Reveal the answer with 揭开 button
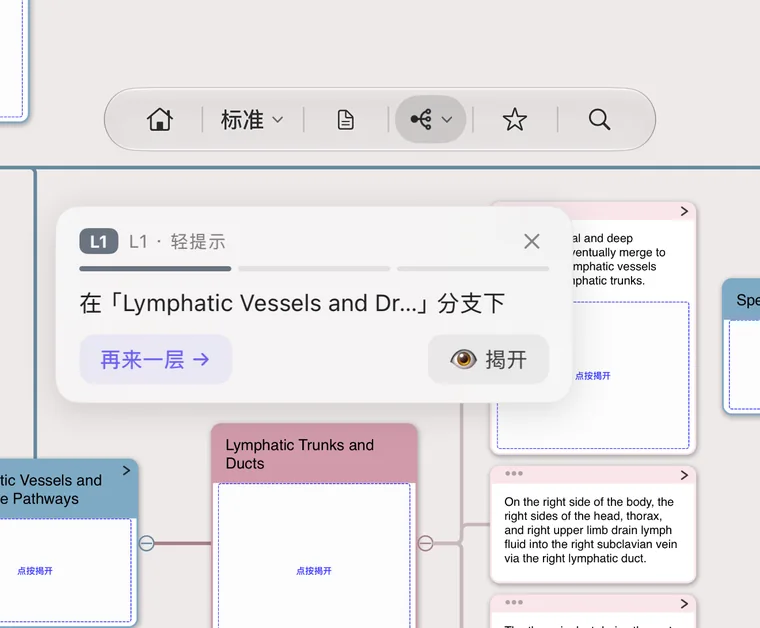 click(488, 360)
